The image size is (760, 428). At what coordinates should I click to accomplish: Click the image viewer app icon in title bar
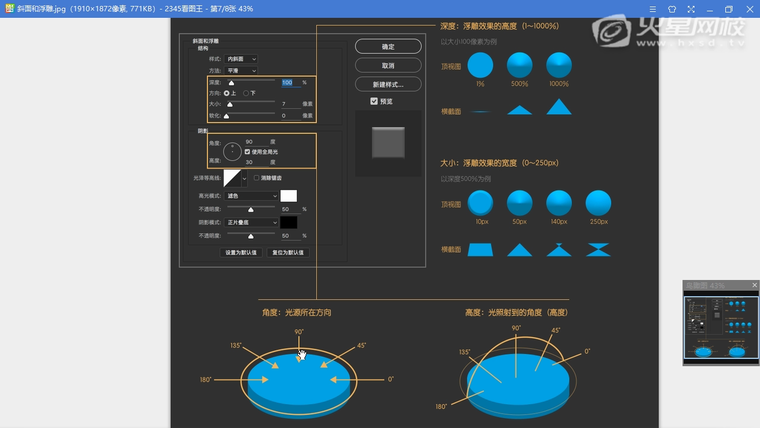tap(8, 9)
